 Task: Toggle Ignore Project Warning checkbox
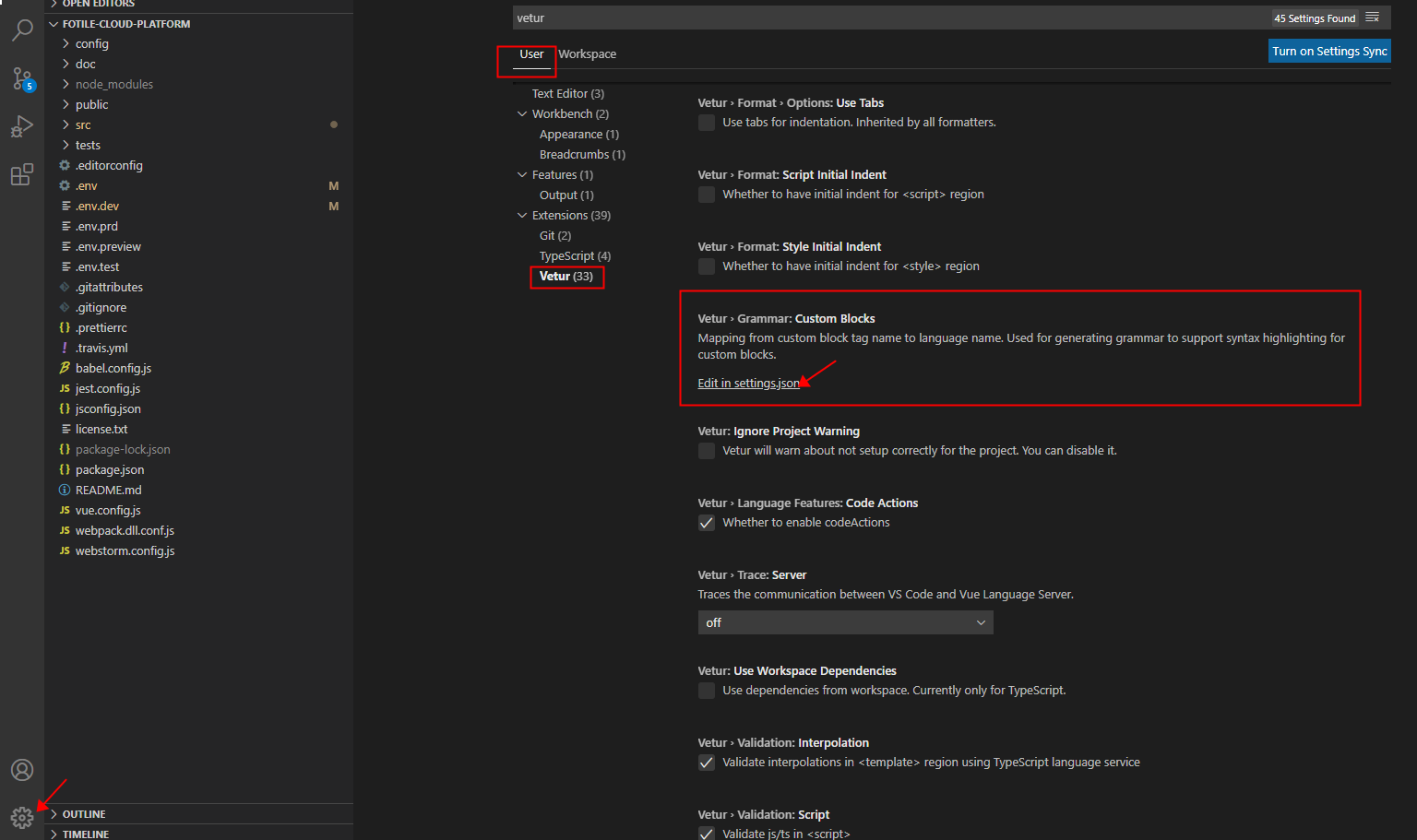pyautogui.click(x=707, y=451)
